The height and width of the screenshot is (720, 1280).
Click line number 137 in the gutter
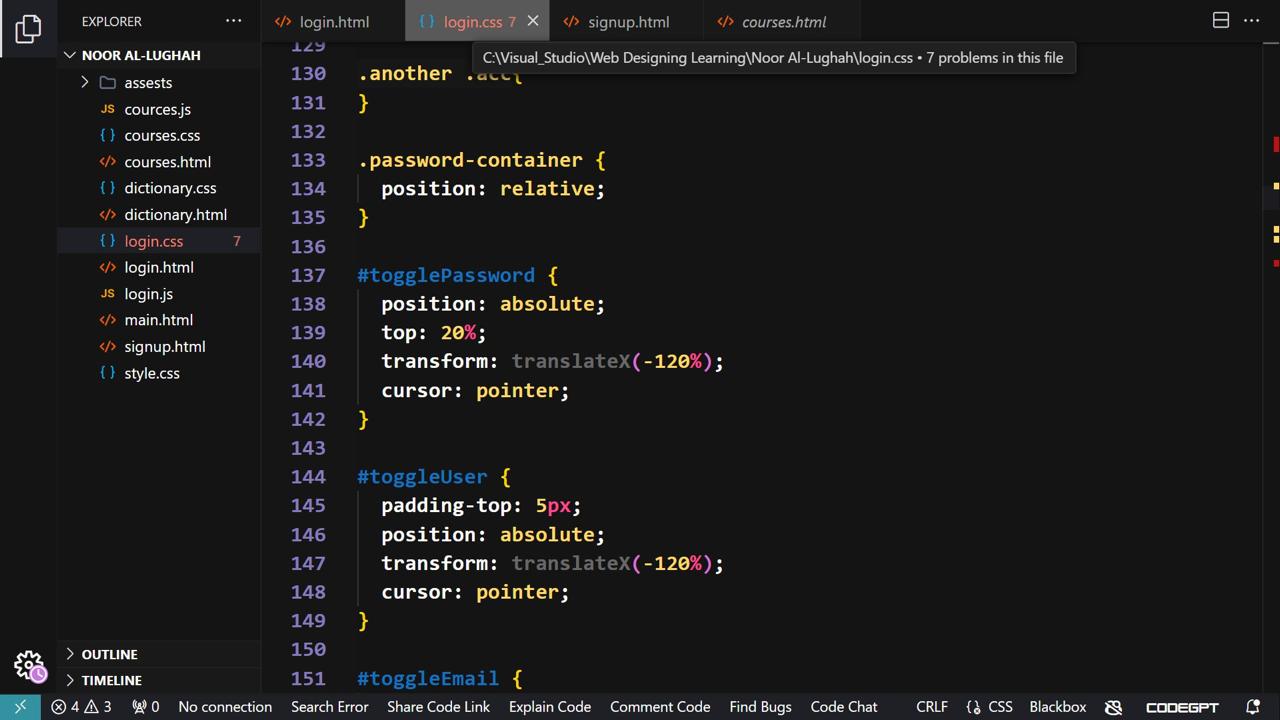click(308, 275)
